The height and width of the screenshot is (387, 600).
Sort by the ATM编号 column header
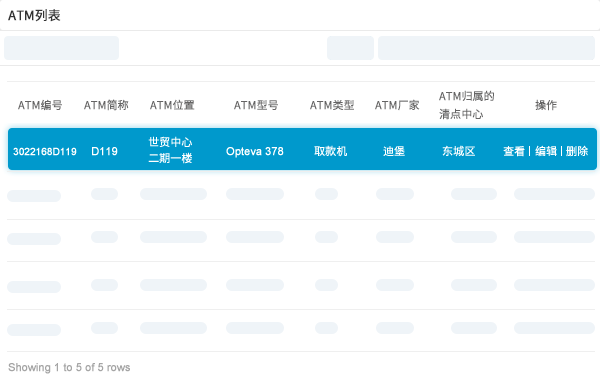40,105
